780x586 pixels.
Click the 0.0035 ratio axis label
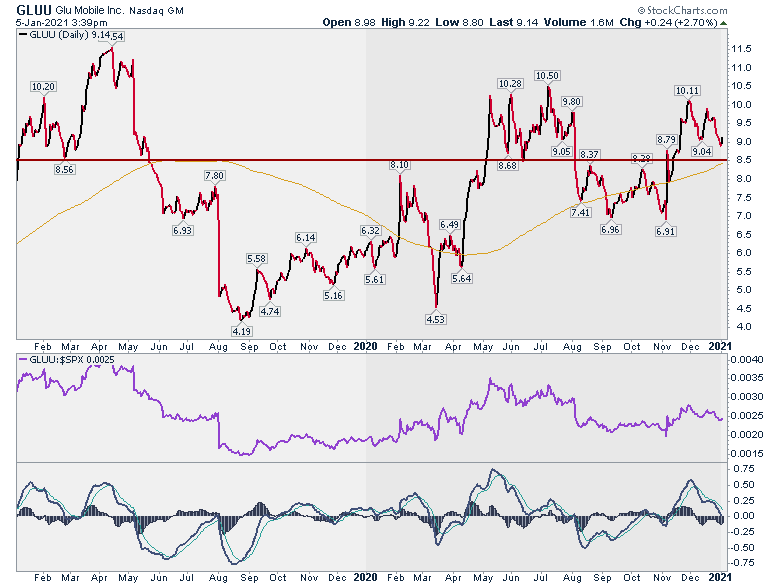coord(747,378)
